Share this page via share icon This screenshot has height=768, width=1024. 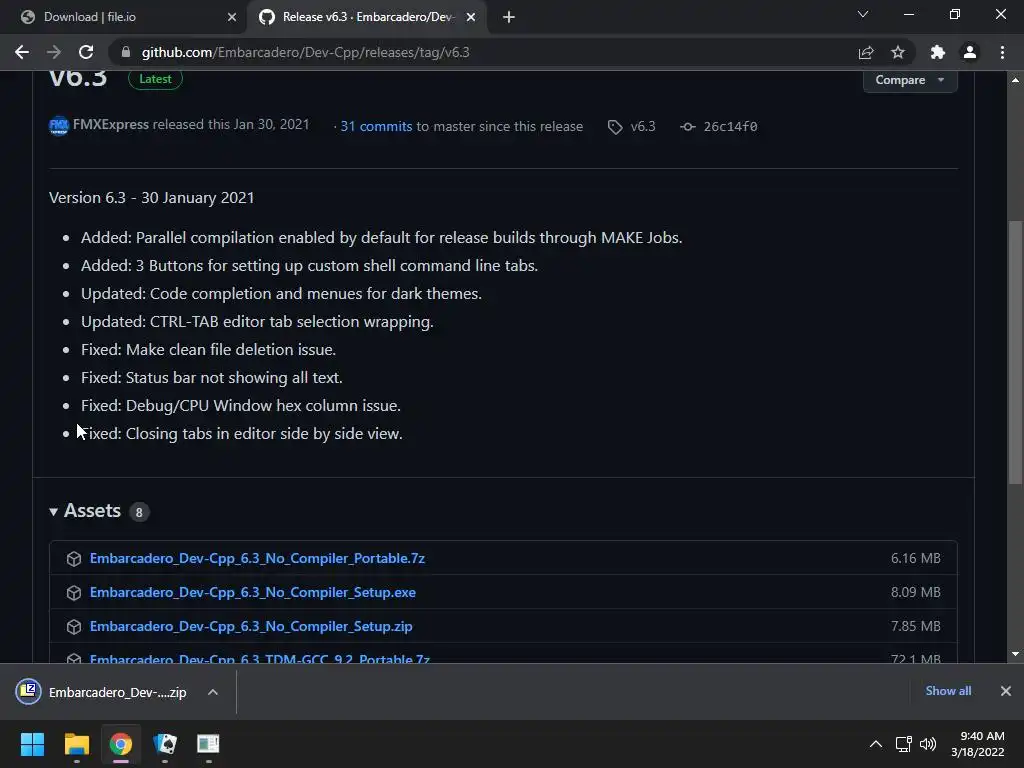(x=866, y=52)
